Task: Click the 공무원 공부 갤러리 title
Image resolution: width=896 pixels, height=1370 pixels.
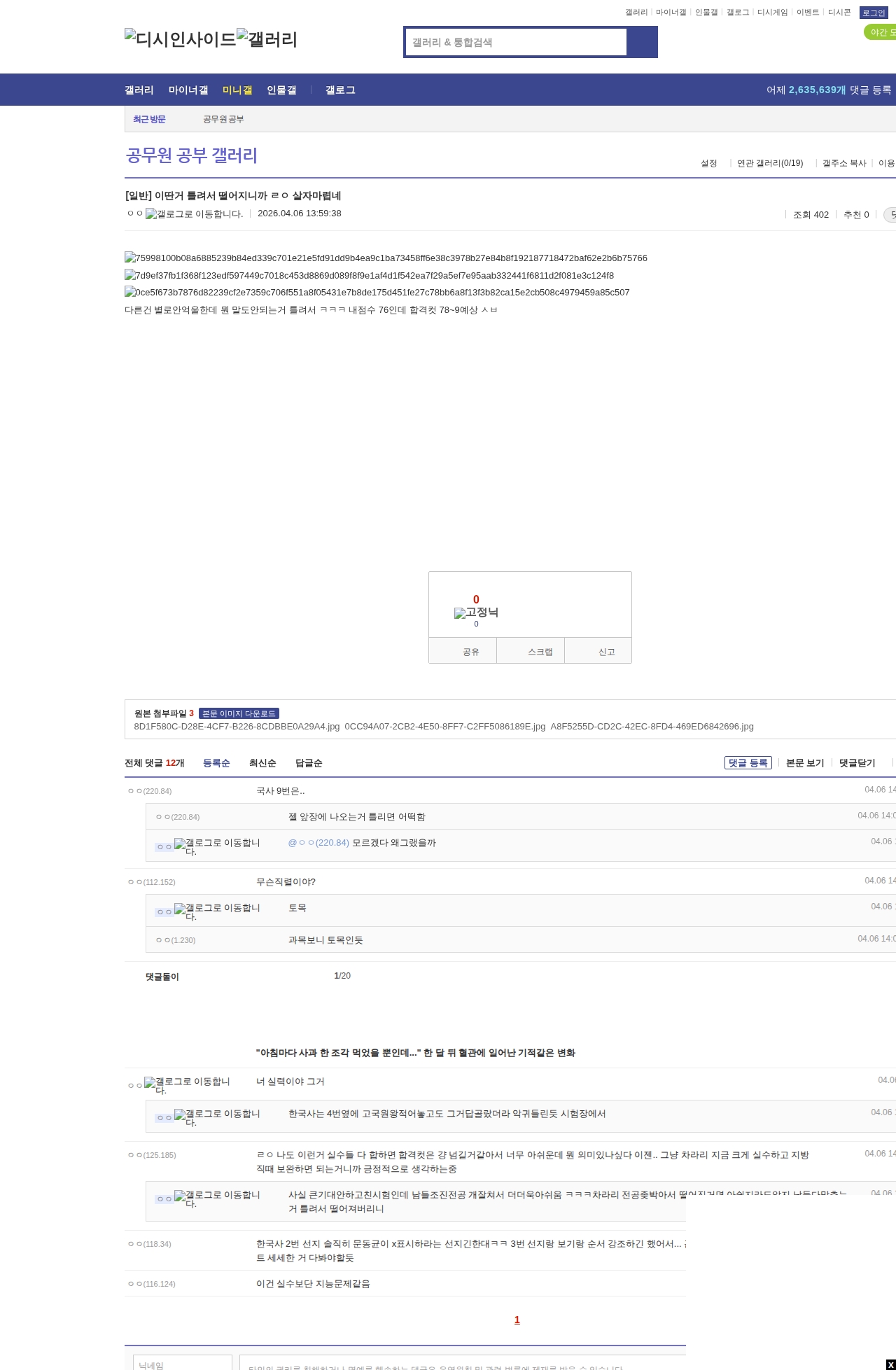Action: coord(192,155)
